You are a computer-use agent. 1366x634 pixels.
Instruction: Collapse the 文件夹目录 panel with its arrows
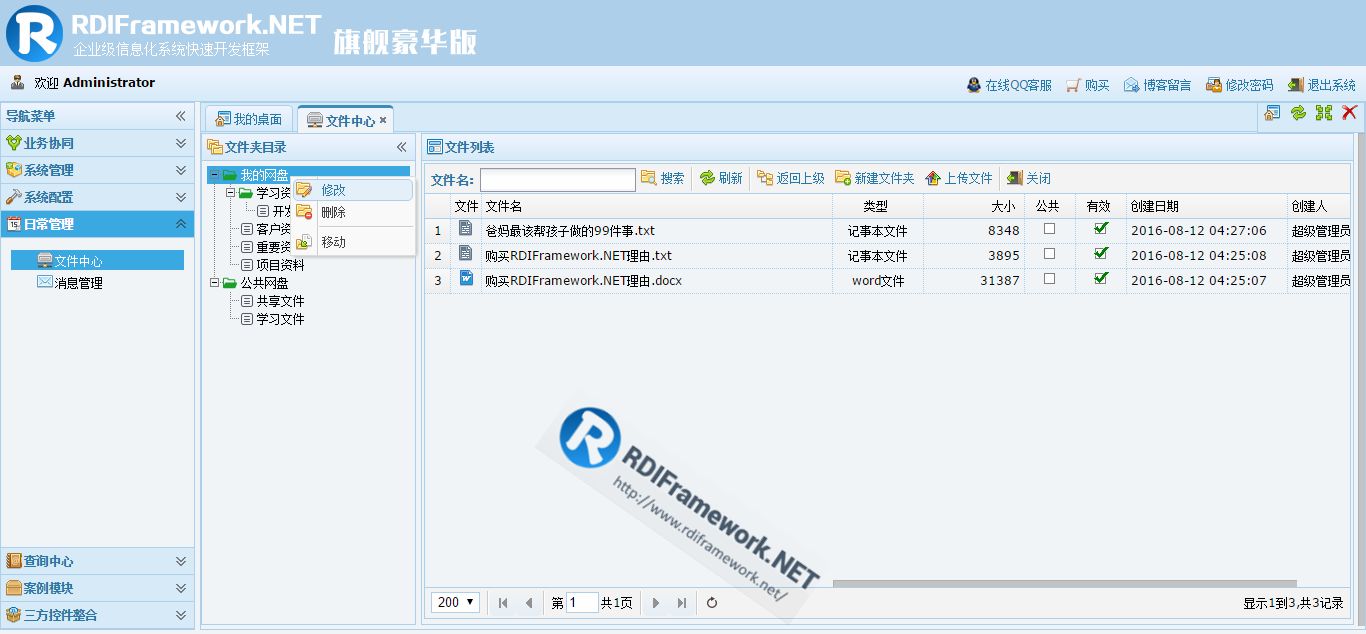coord(402,147)
